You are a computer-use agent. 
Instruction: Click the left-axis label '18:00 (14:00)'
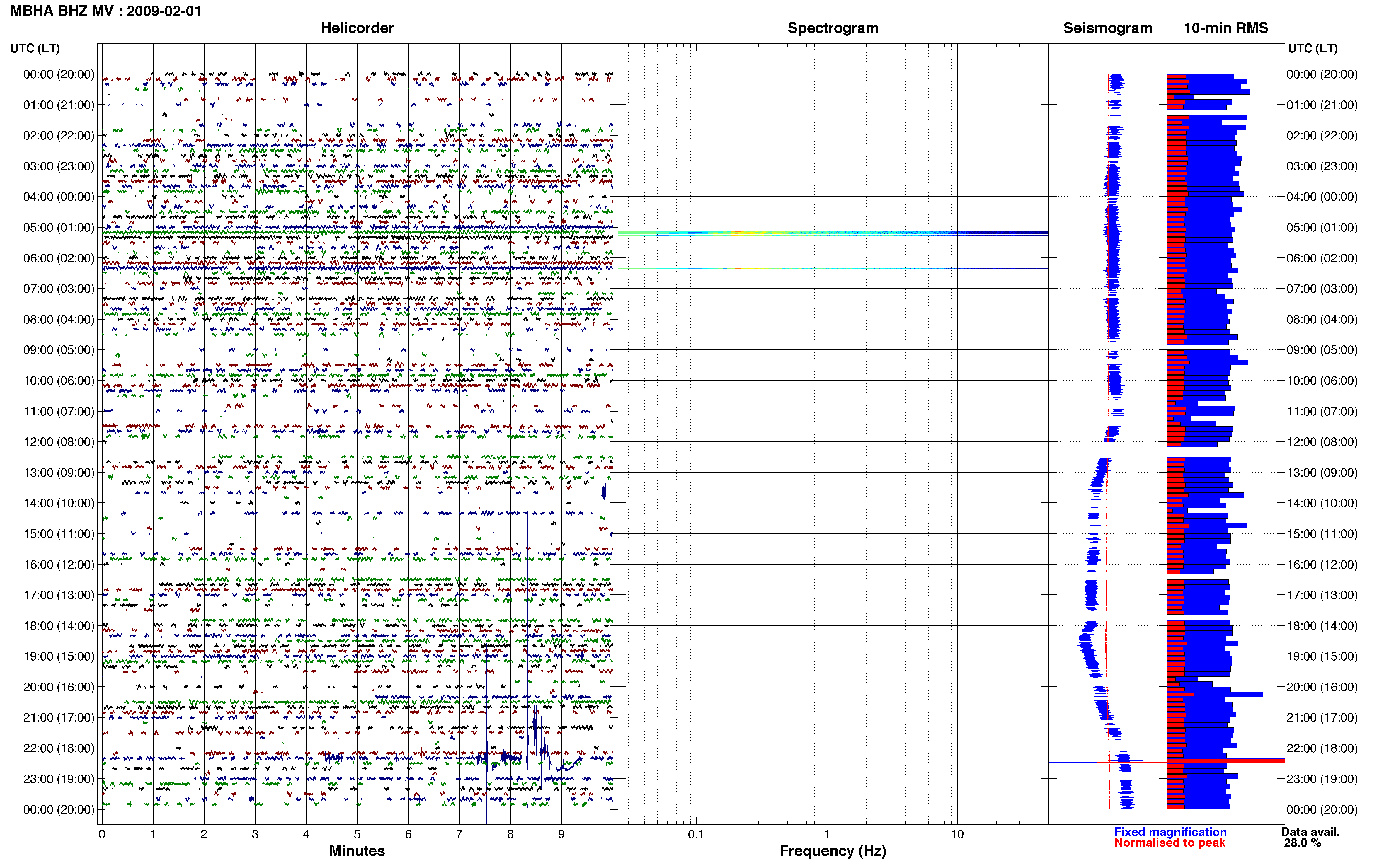click(x=59, y=626)
